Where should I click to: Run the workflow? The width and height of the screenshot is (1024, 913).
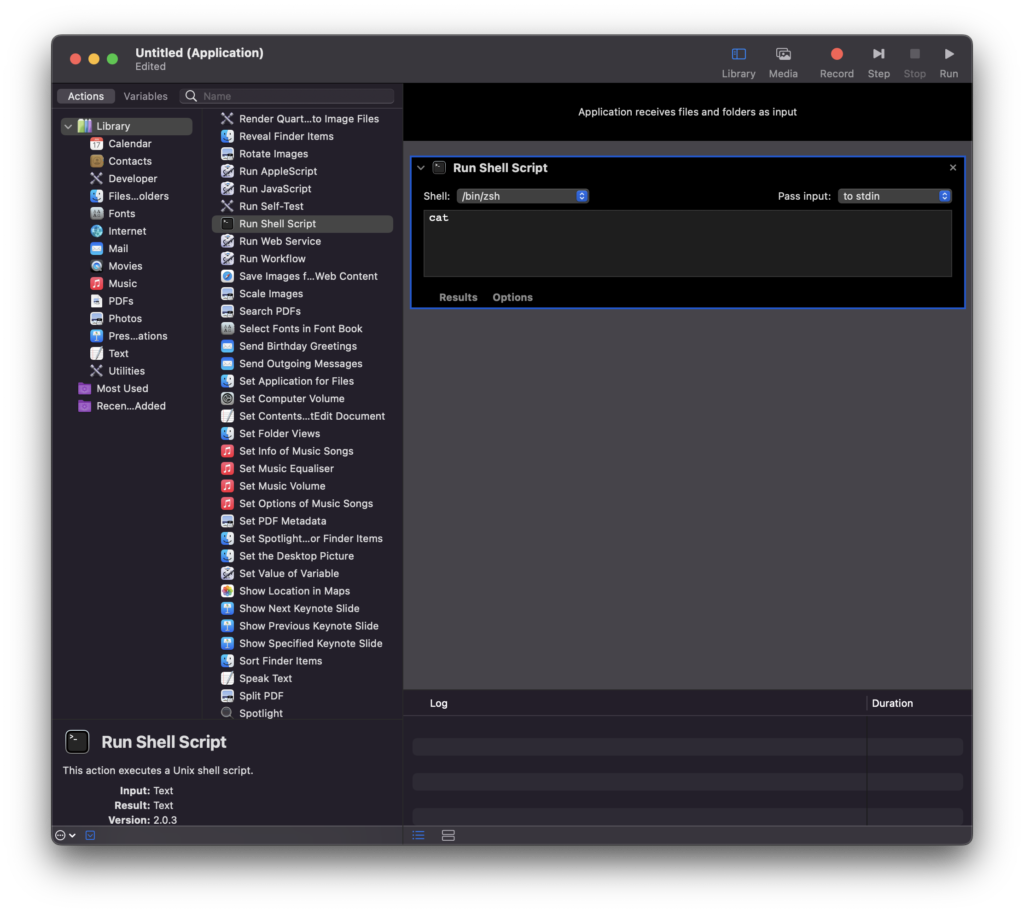point(948,62)
